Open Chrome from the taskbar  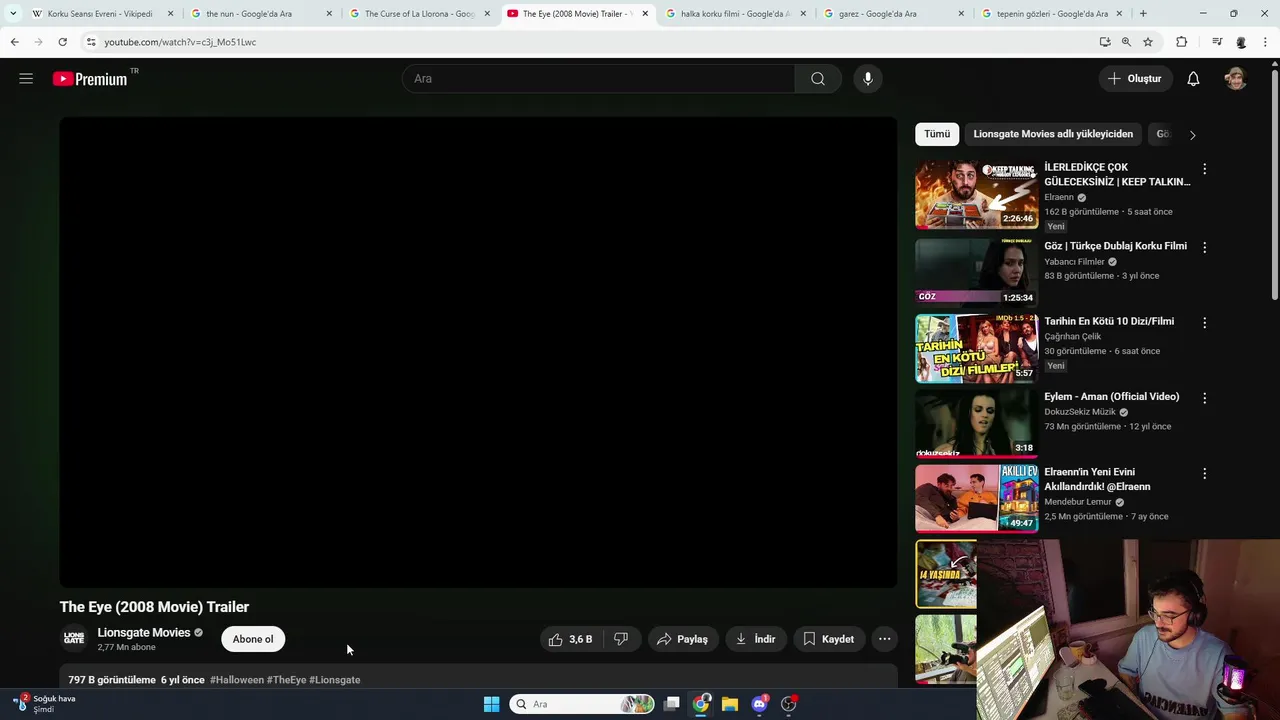[701, 704]
